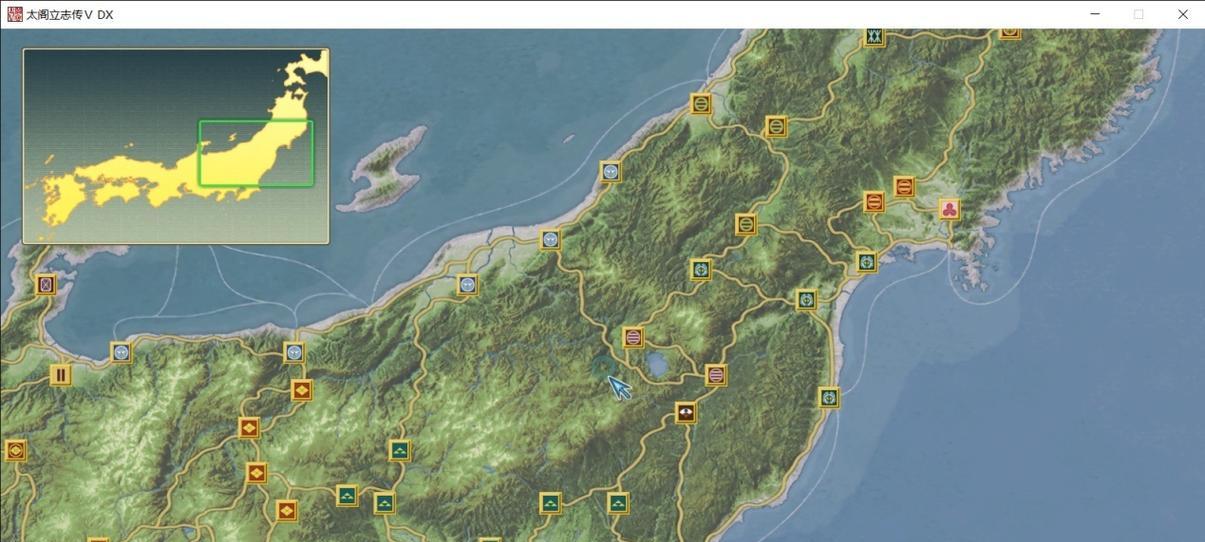This screenshot has height=542, width=1205.
Task: Select the northernmost green mountain-crest castle
Action: [x=400, y=450]
